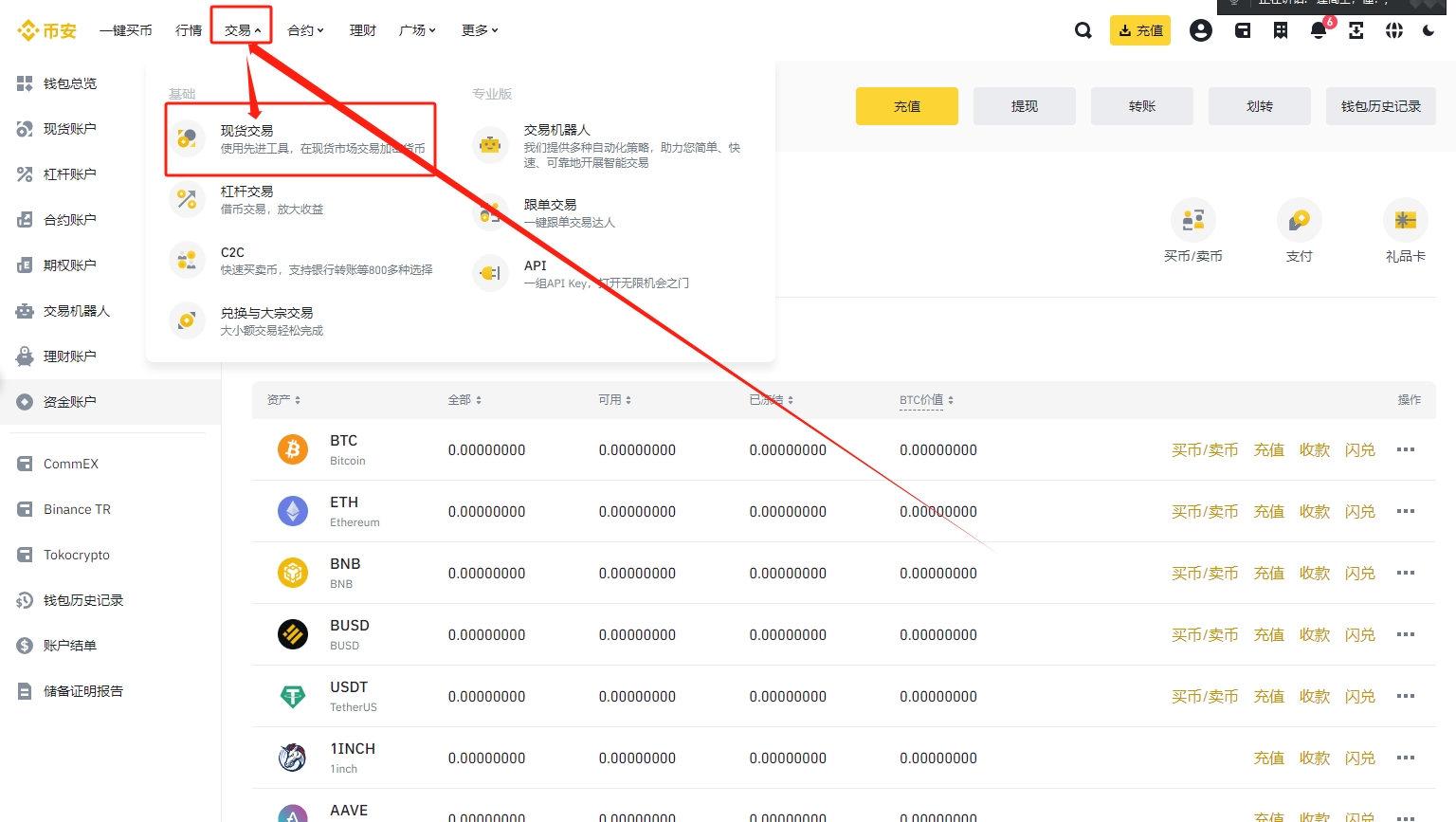1456x822 pixels.
Task: Sort table by 全部 column
Action: click(464, 400)
